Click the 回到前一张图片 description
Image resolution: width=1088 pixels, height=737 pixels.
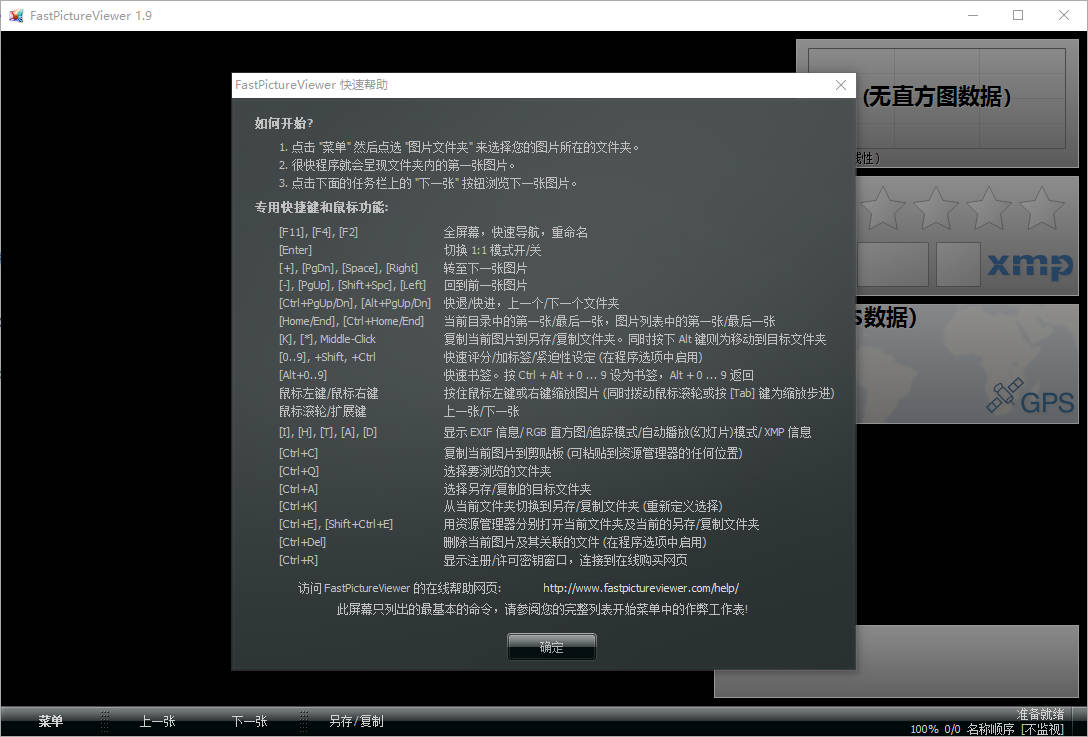pyautogui.click(x=485, y=285)
